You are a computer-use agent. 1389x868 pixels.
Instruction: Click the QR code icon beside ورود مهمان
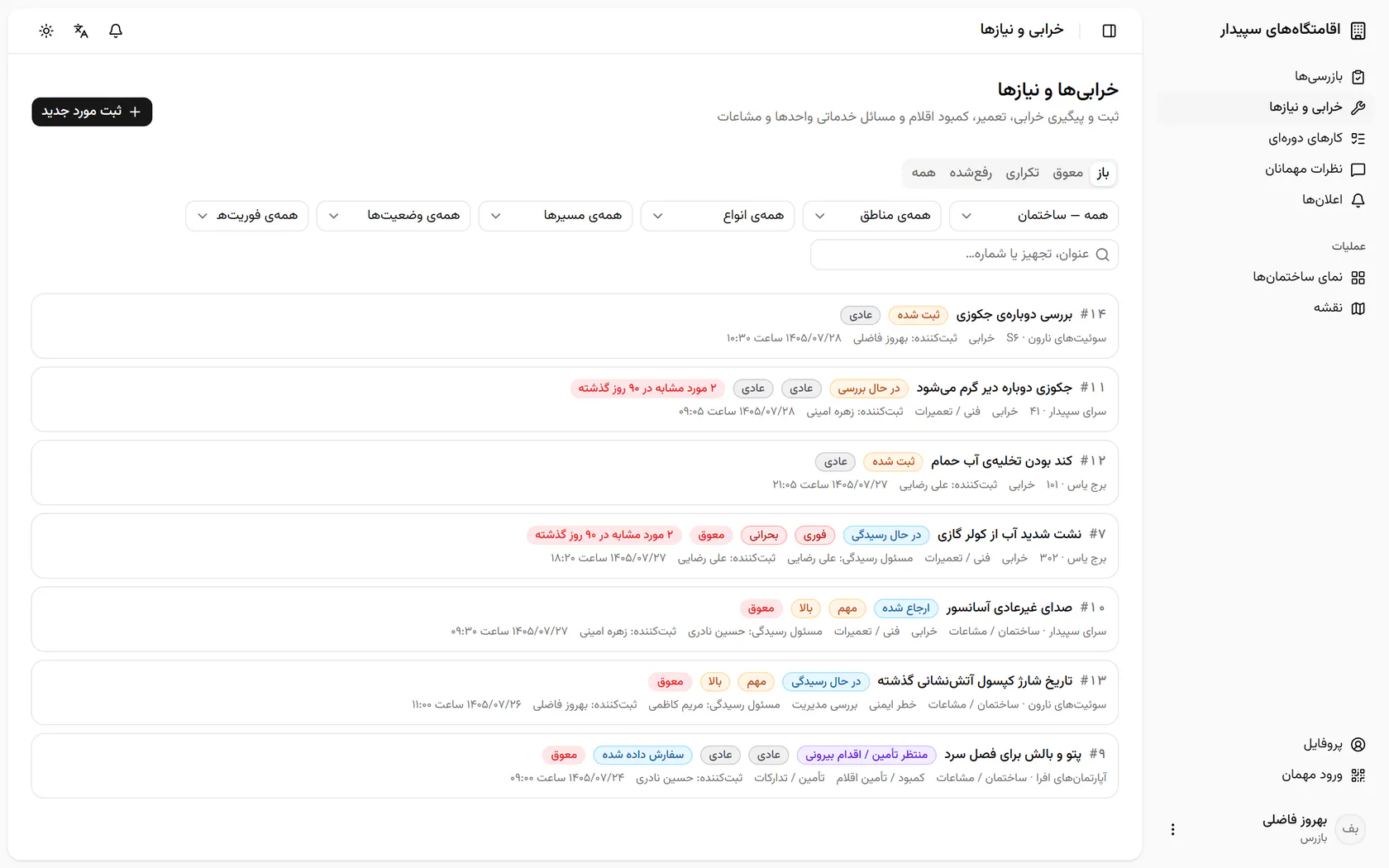(1358, 775)
